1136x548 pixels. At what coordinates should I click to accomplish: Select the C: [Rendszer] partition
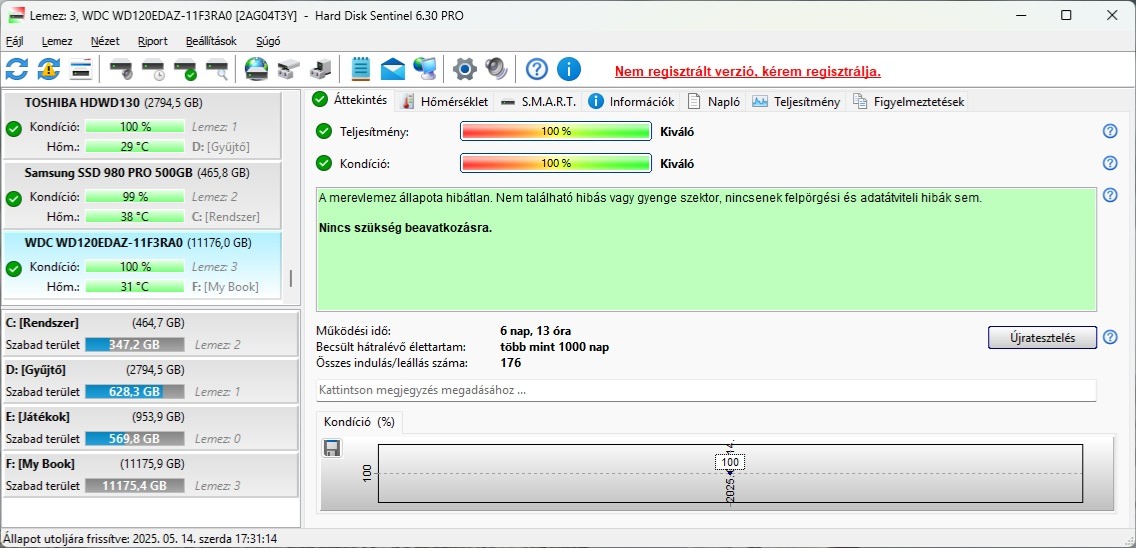coord(150,333)
